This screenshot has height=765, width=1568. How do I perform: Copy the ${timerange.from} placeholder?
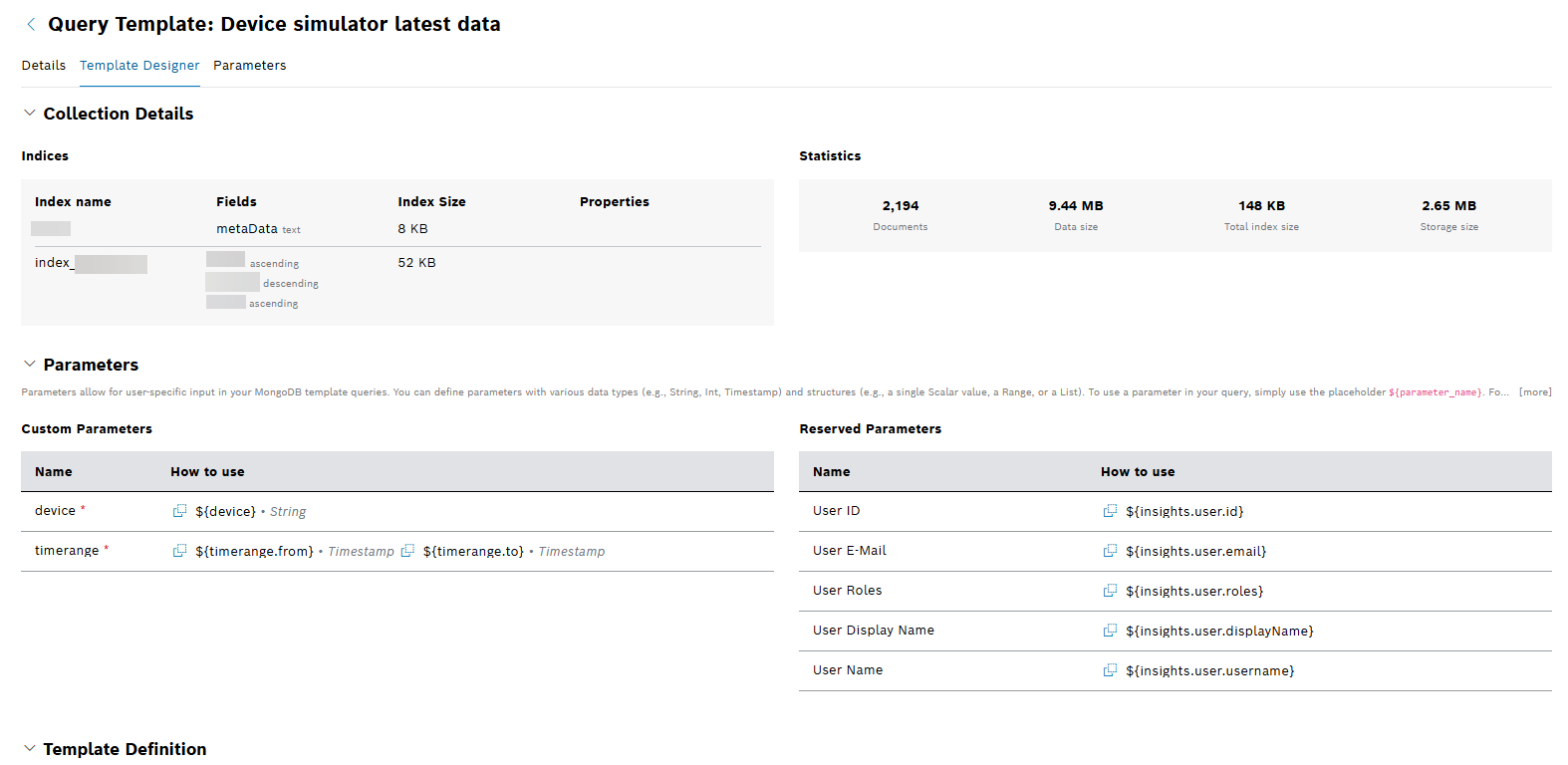click(179, 551)
